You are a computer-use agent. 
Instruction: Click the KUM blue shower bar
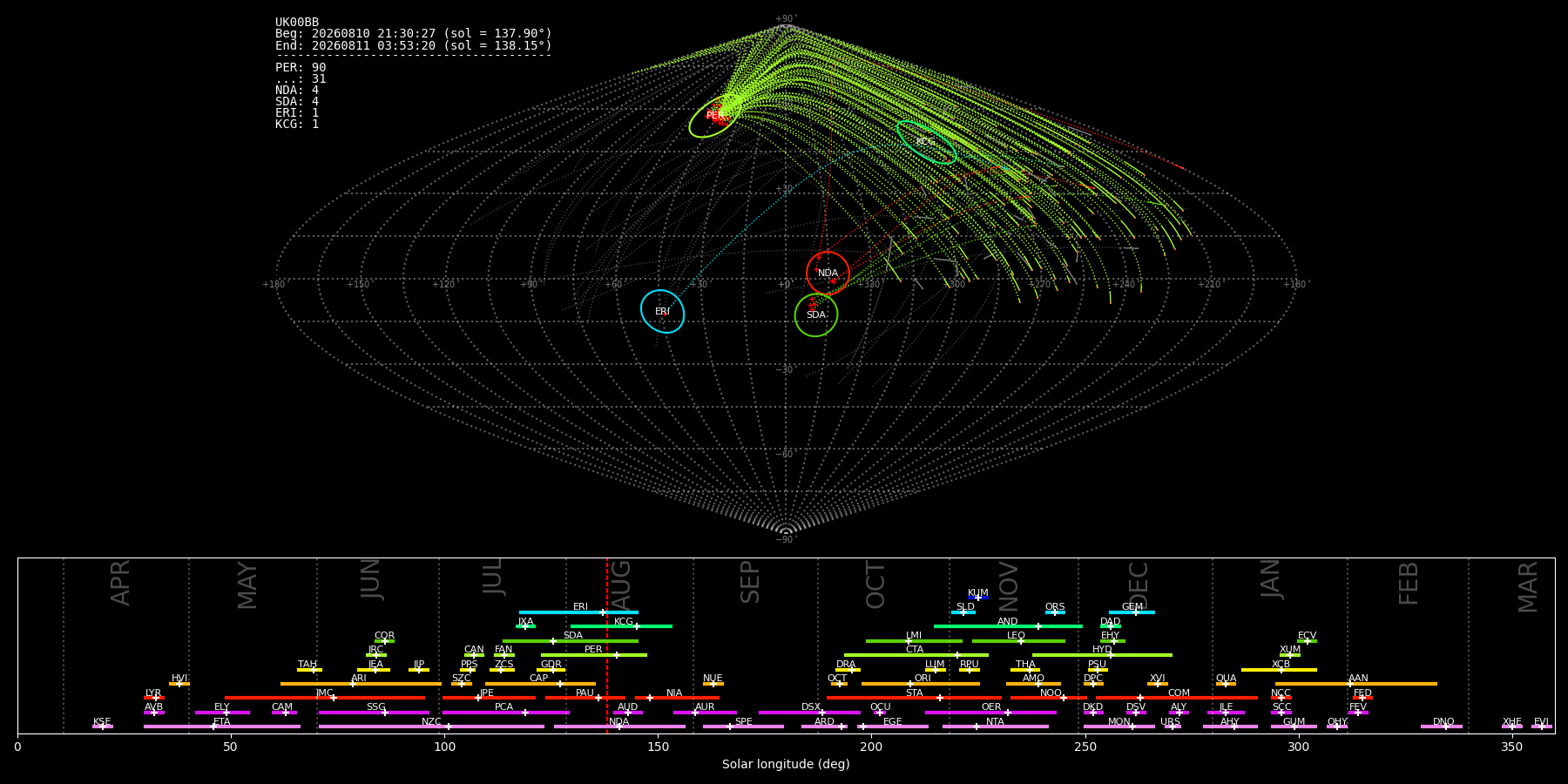tap(978, 598)
